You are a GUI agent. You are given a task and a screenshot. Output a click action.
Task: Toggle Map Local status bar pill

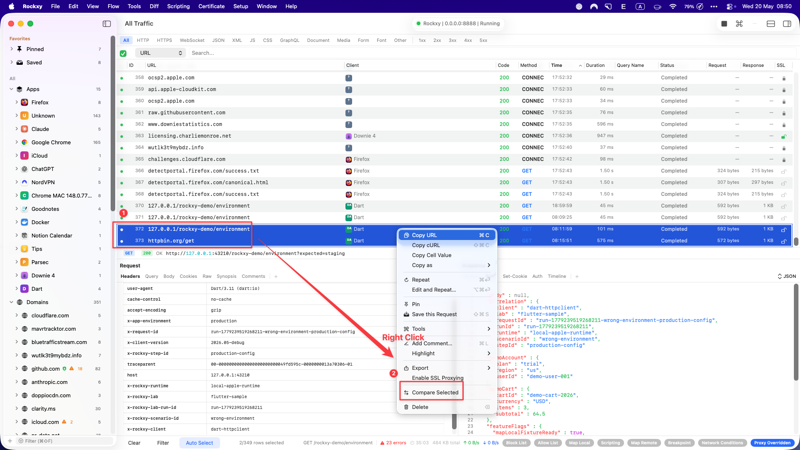579,443
